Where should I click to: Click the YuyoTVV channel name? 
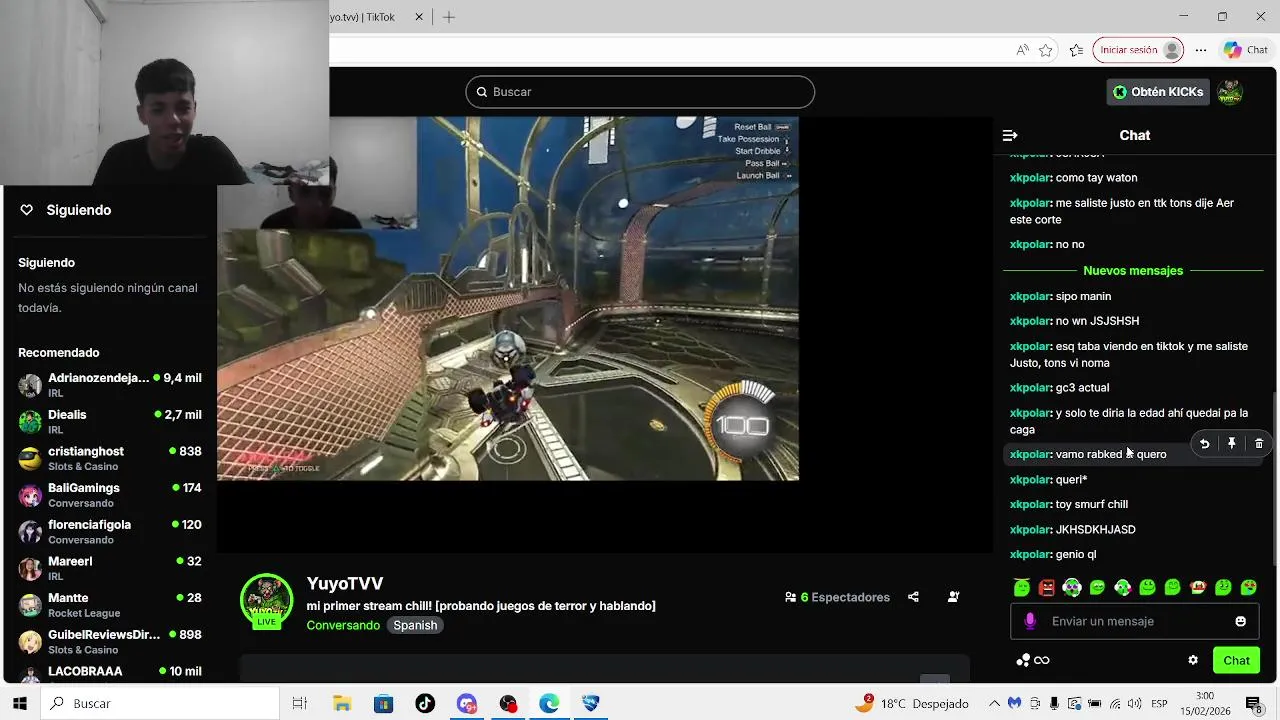click(x=345, y=584)
